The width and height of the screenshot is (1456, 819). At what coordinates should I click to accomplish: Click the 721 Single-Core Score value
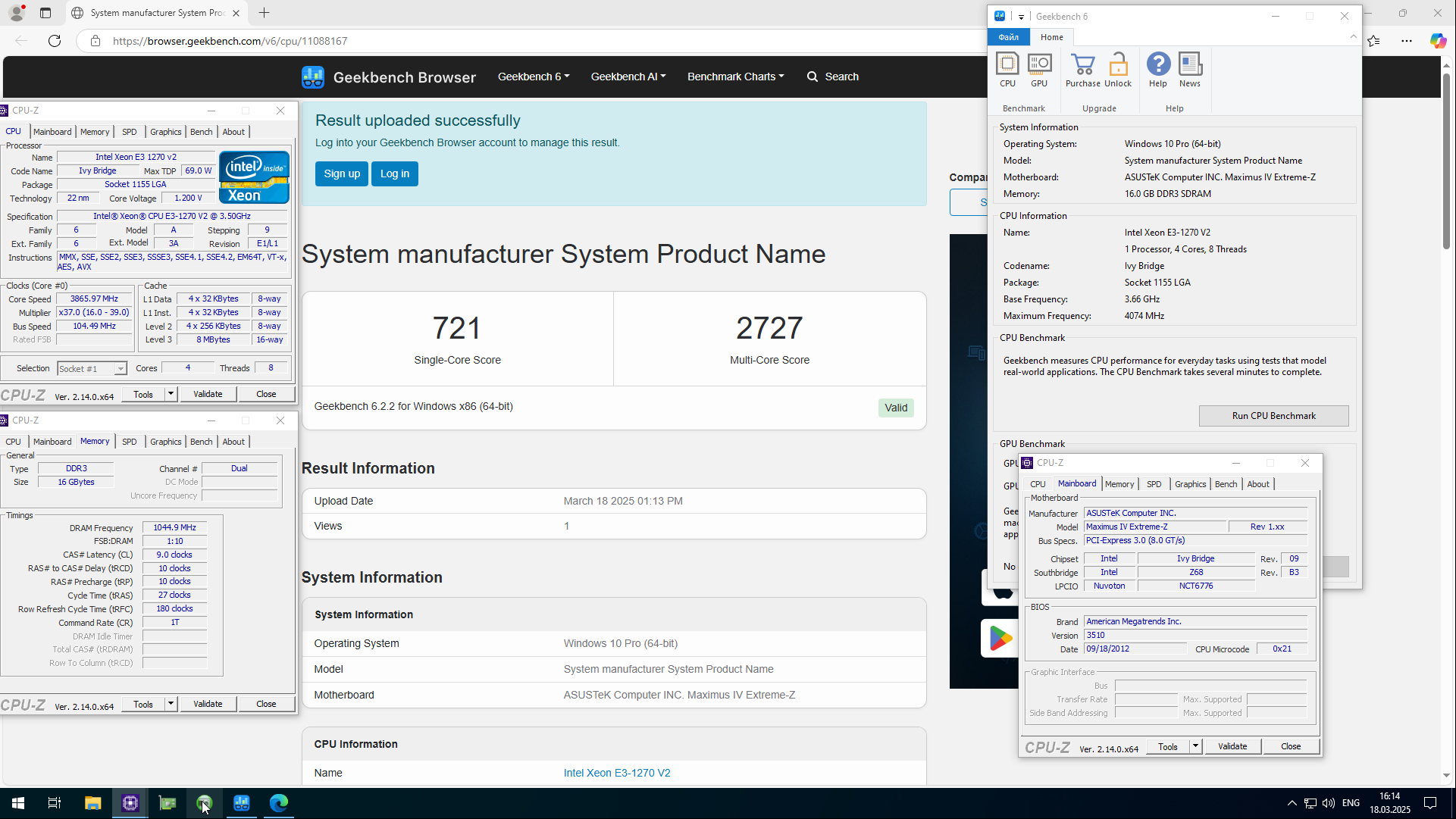click(457, 329)
